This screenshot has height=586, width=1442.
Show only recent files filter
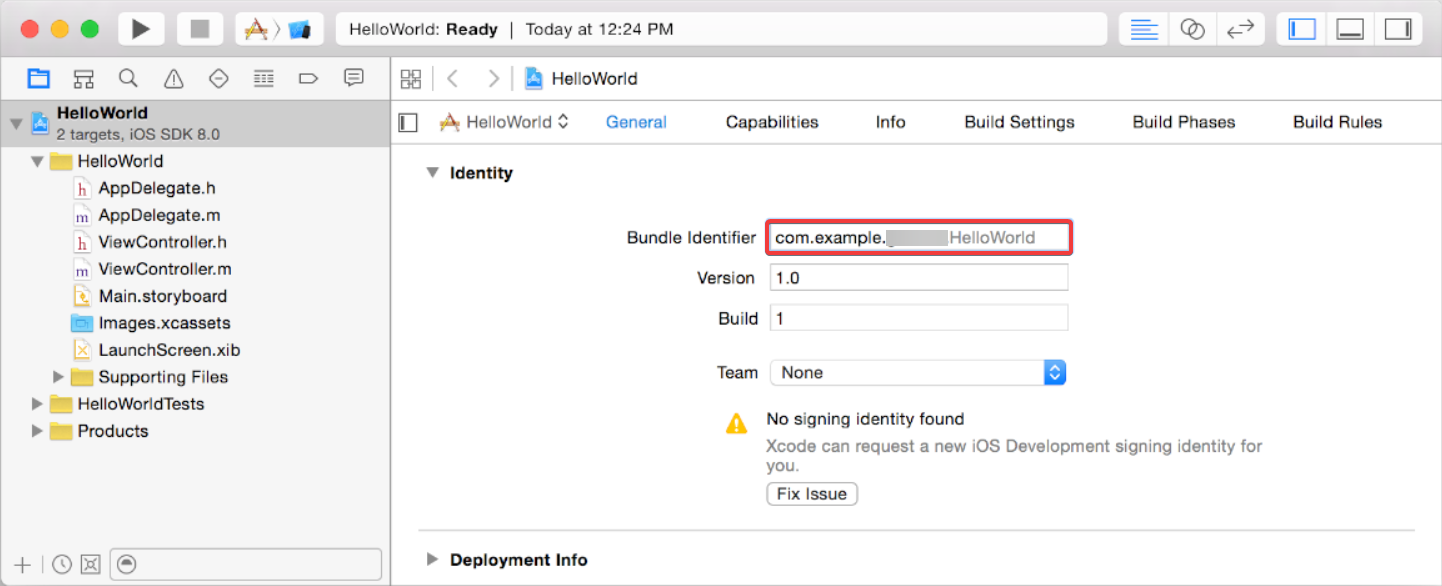(62, 564)
